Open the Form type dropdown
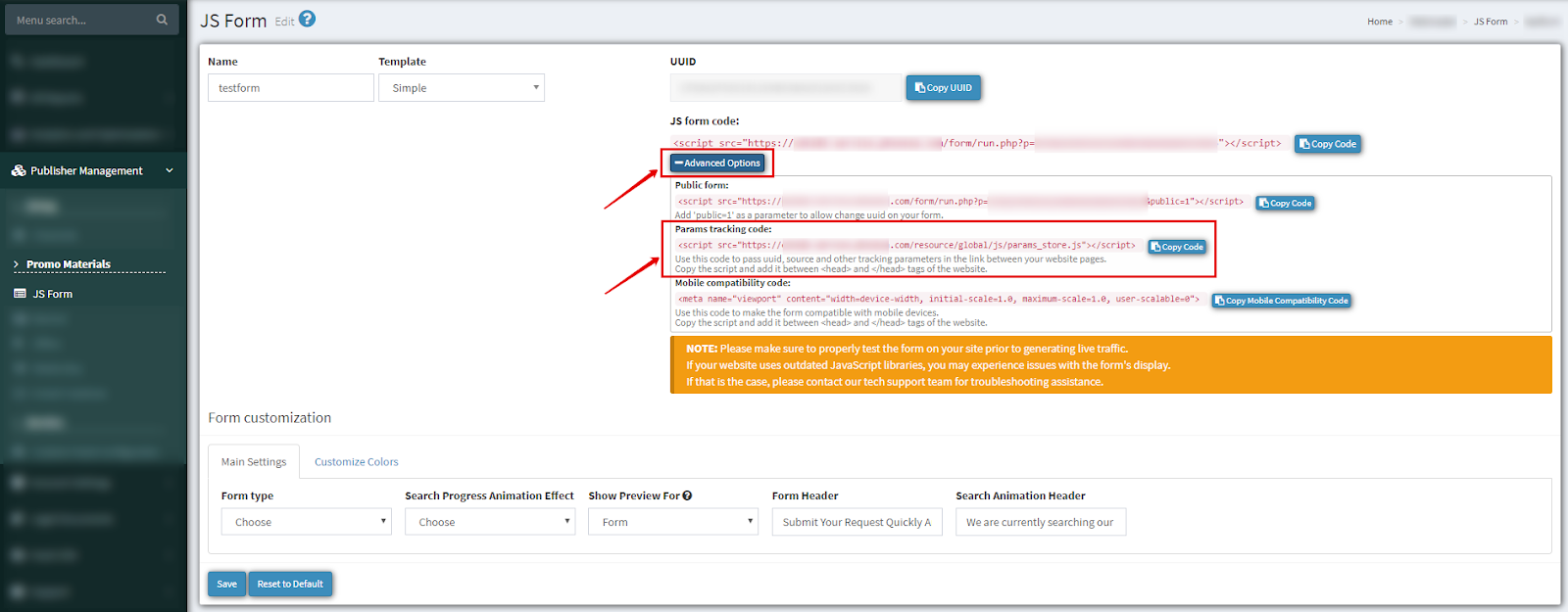 pos(306,522)
